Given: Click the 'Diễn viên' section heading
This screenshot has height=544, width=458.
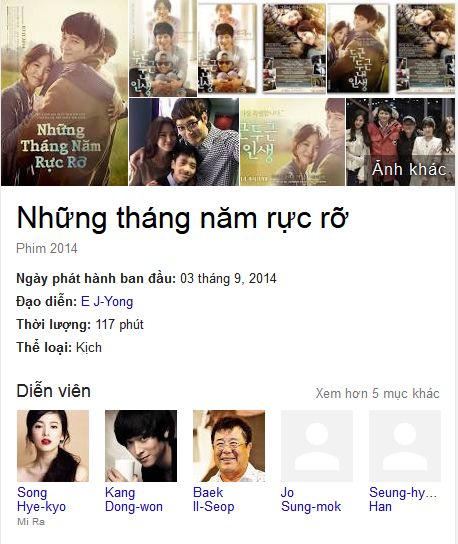Looking at the screenshot, I should click(53, 391).
